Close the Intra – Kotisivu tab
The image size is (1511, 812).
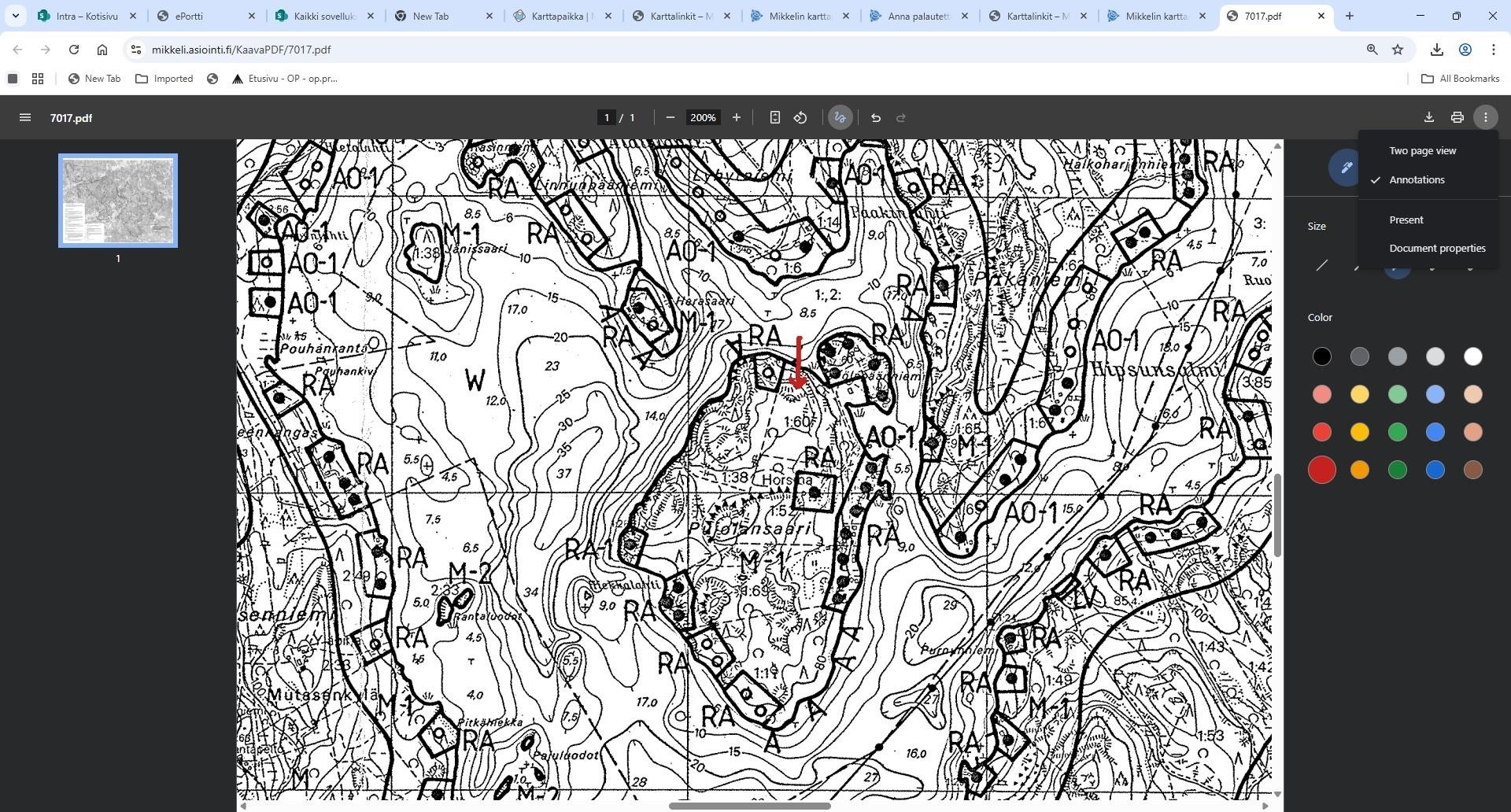click(x=133, y=16)
